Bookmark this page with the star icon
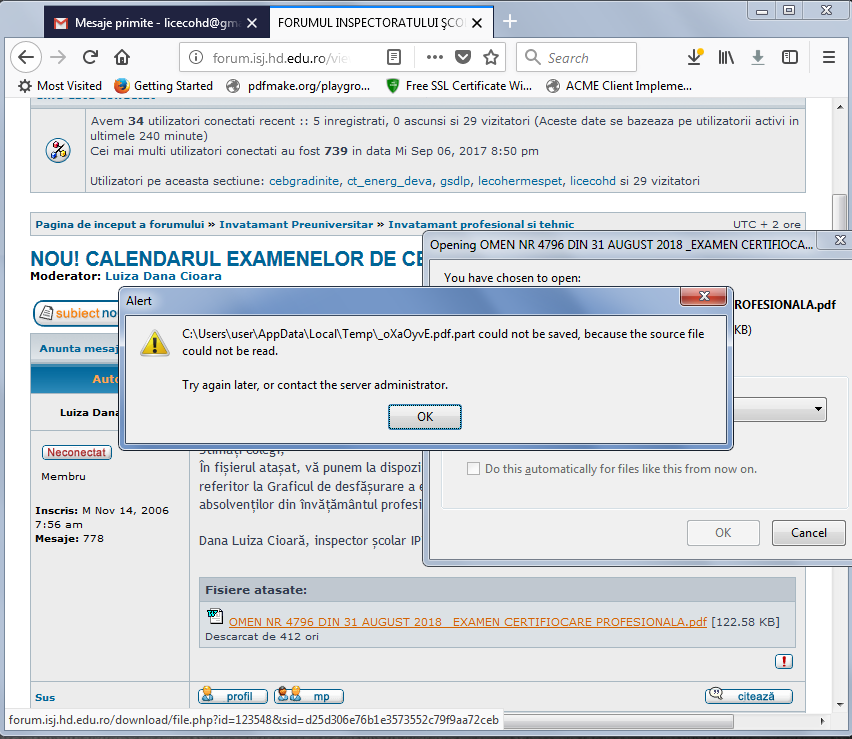Image resolution: width=852 pixels, height=739 pixels. pos(490,57)
